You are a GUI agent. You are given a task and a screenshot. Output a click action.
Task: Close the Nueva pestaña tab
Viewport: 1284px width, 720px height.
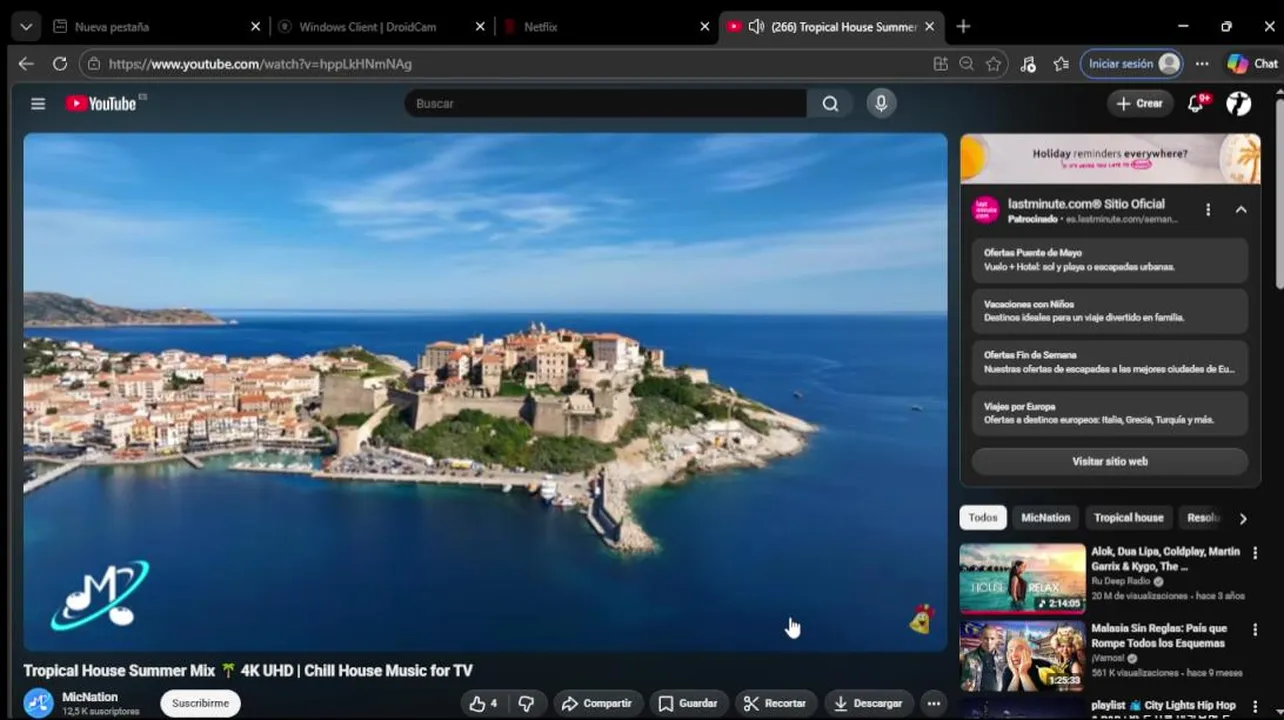(x=255, y=27)
